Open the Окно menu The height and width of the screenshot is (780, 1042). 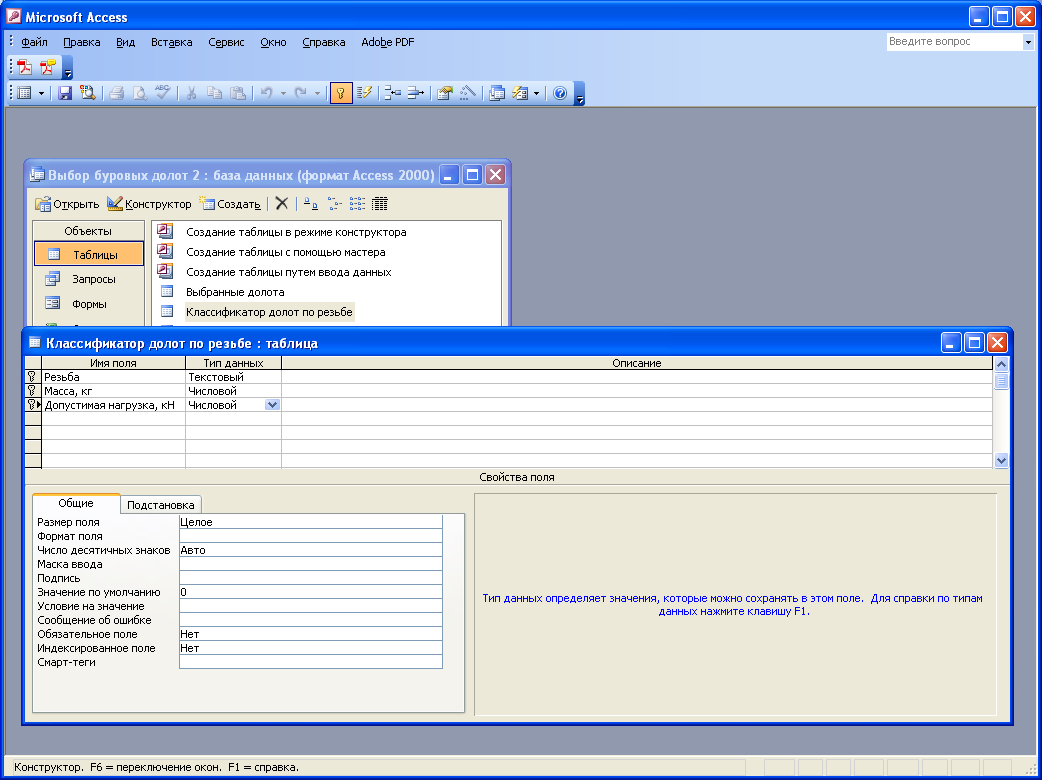coord(273,42)
